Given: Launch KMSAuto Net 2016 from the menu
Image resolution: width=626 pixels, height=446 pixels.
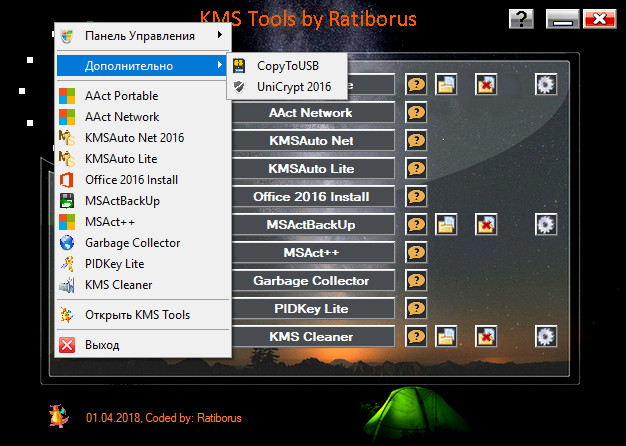Looking at the screenshot, I should pos(134,138).
